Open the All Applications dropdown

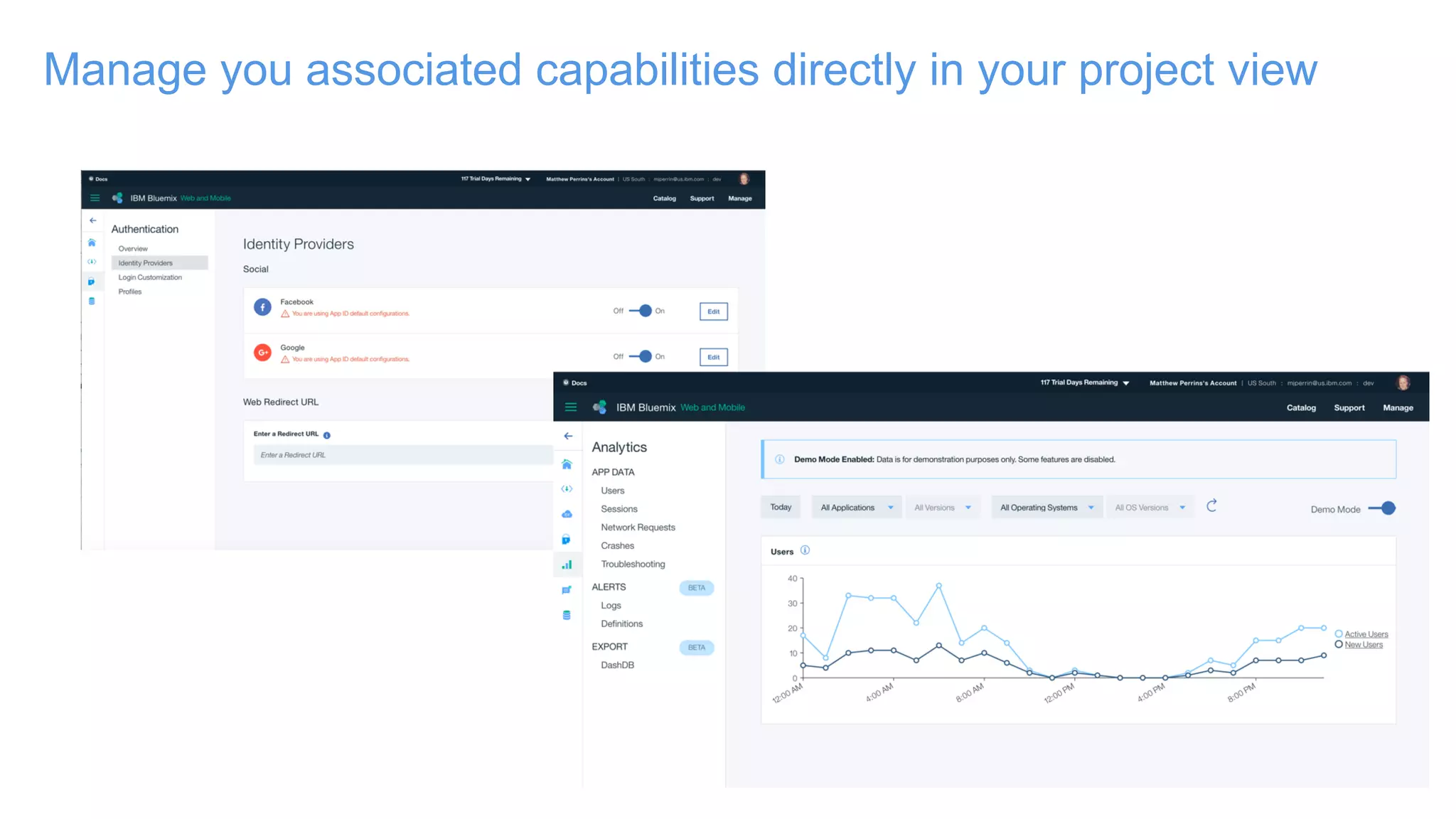[x=856, y=508]
